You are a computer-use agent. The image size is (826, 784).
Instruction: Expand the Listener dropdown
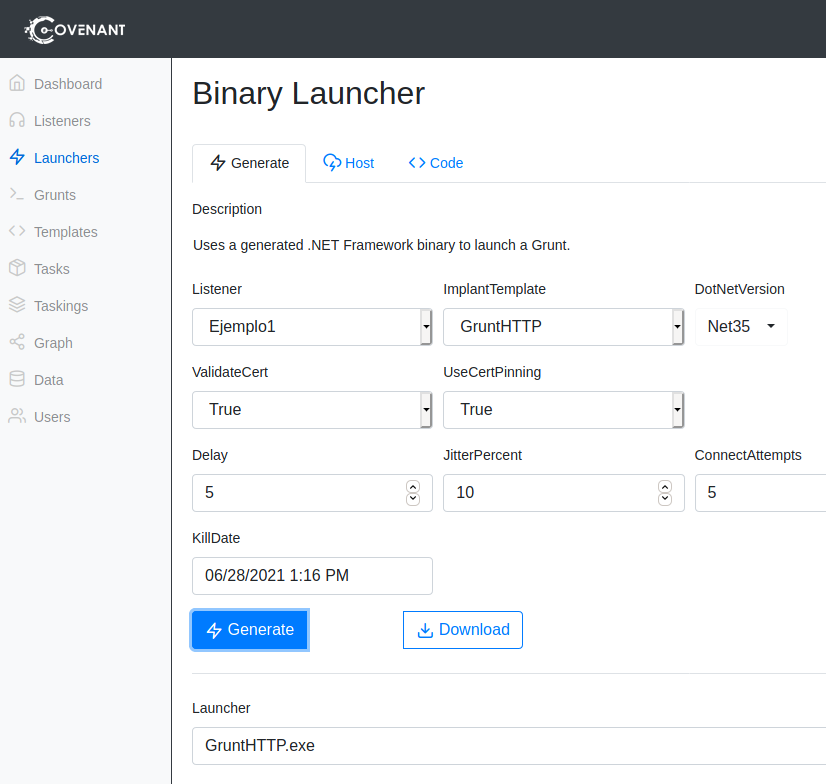tap(311, 327)
